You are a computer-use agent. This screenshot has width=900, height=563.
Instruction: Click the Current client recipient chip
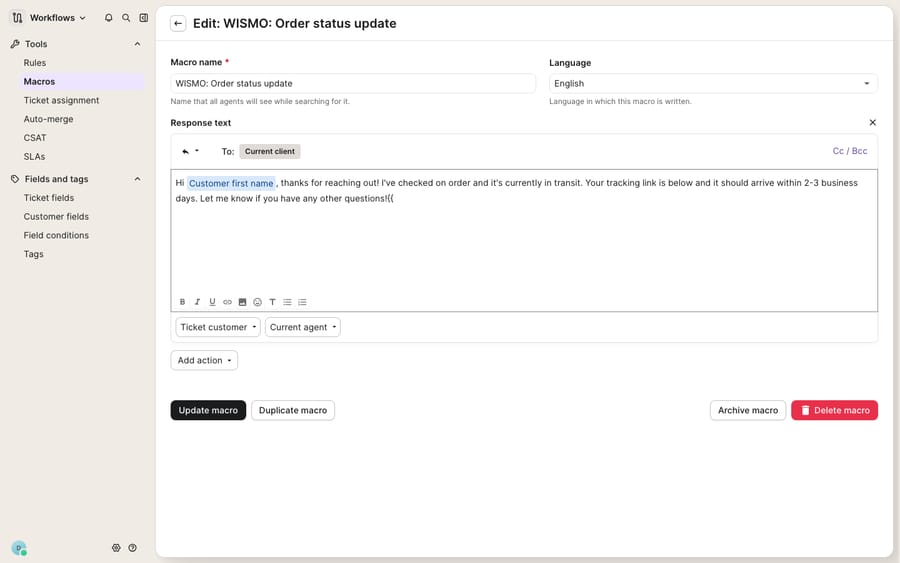270,152
